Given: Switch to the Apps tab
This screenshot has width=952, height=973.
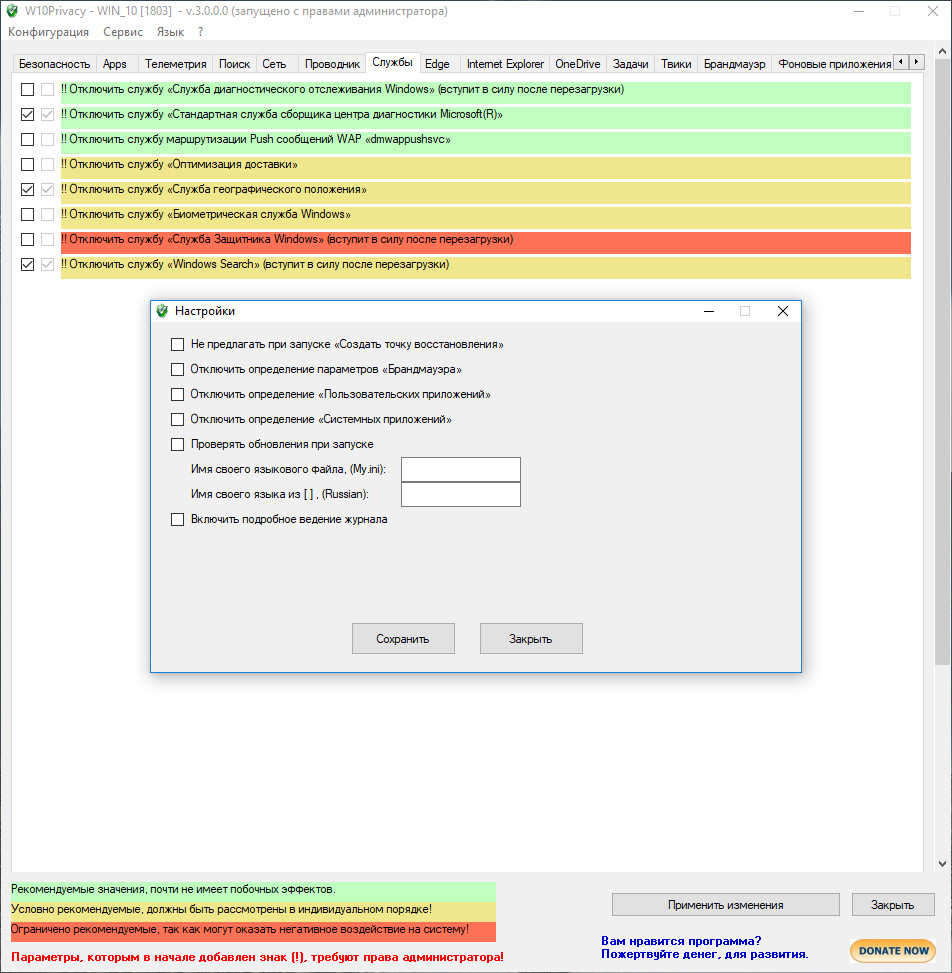Looking at the screenshot, I should coord(115,64).
